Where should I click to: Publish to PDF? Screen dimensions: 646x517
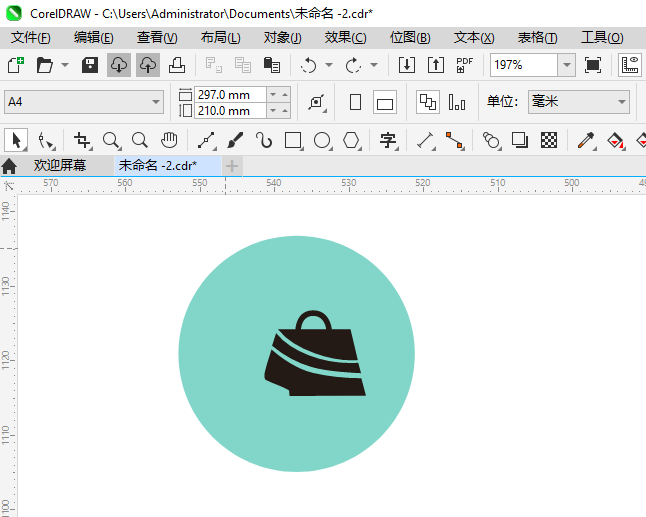(x=465, y=65)
